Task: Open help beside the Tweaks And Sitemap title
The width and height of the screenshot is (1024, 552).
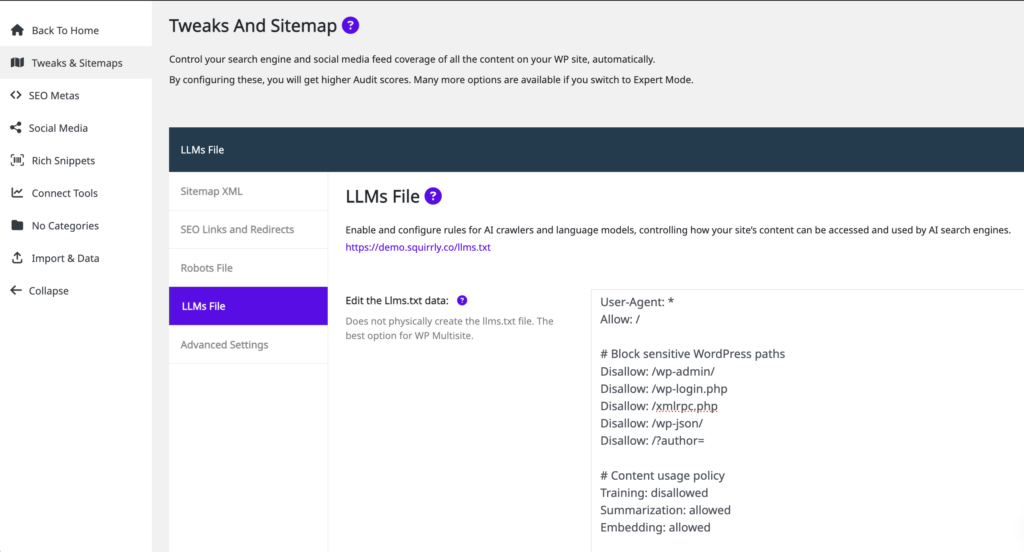Action: click(x=350, y=26)
